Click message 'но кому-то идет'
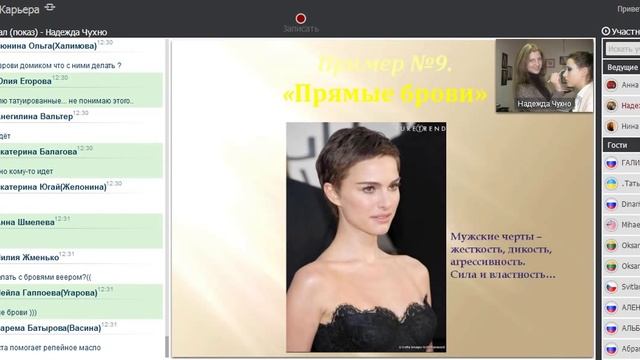Image resolution: width=640 pixels, height=360 pixels. [27, 171]
